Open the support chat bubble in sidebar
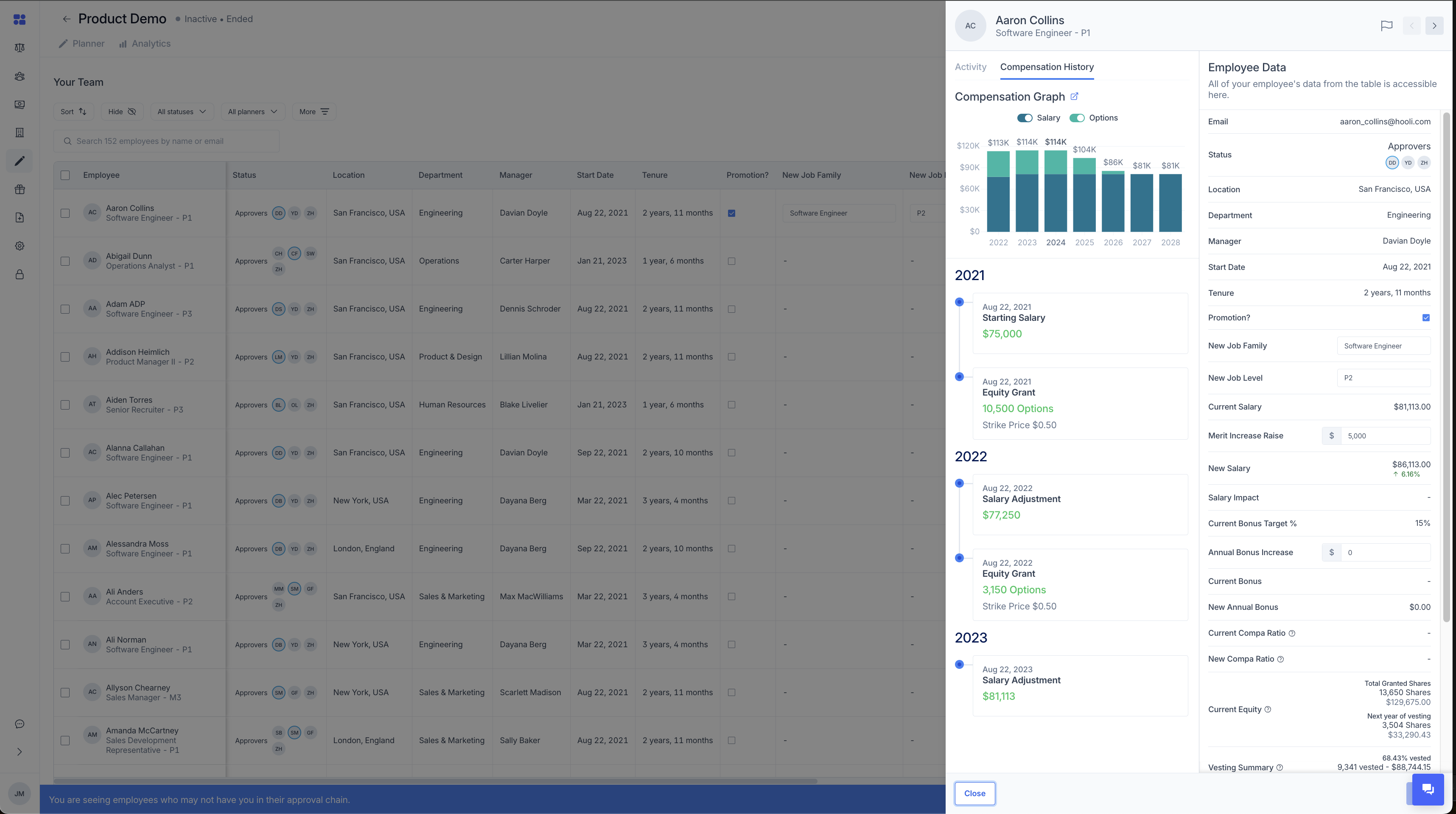The width and height of the screenshot is (1456, 814). (x=19, y=724)
